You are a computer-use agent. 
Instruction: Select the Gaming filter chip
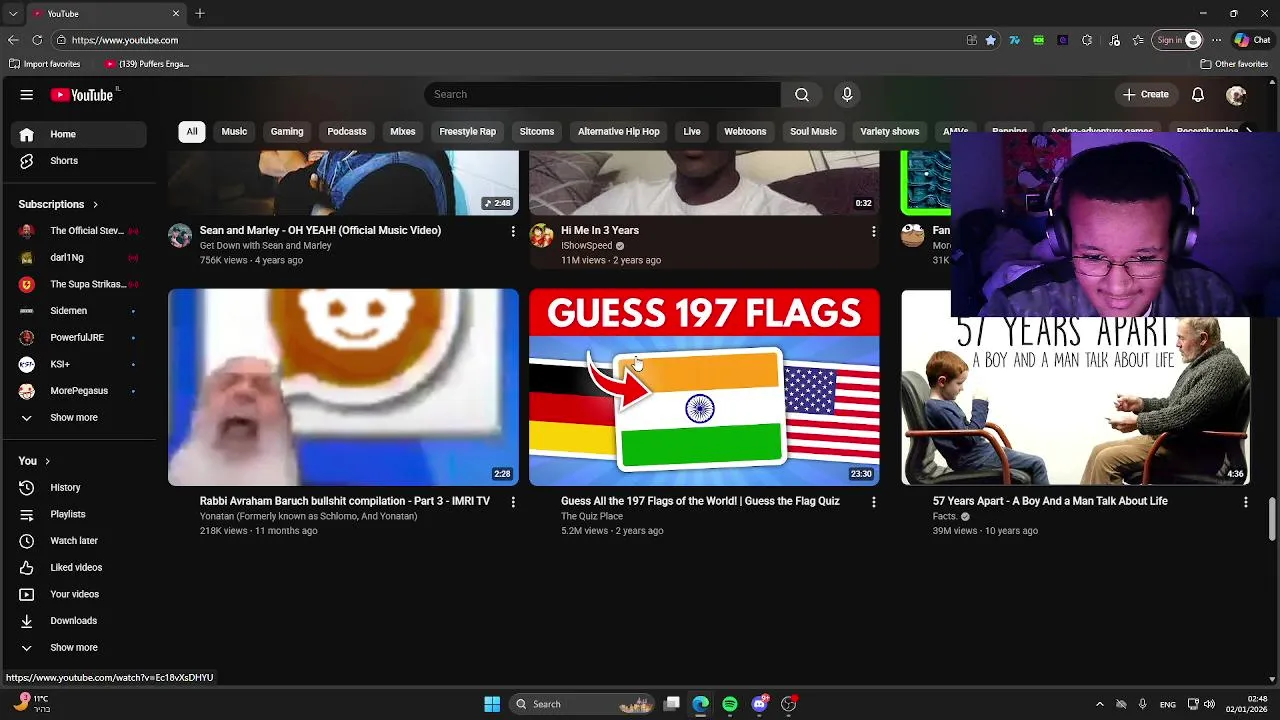pos(287,131)
